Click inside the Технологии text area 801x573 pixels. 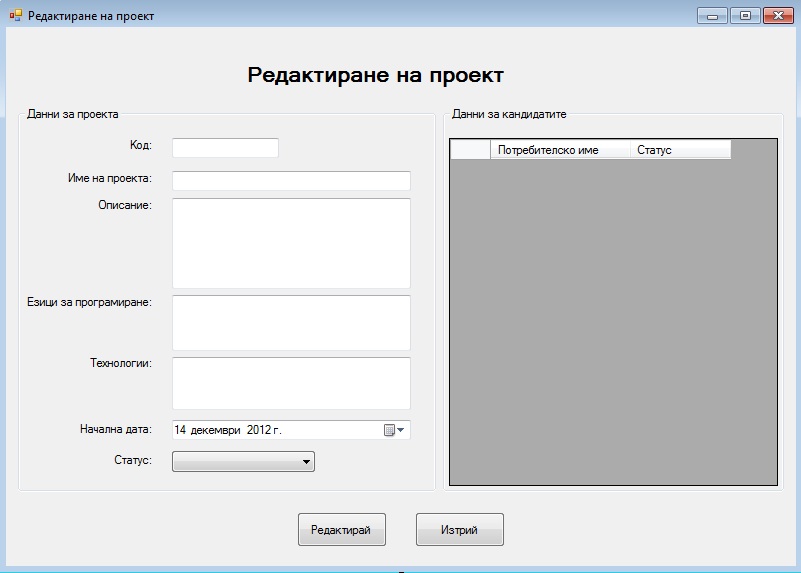click(291, 384)
